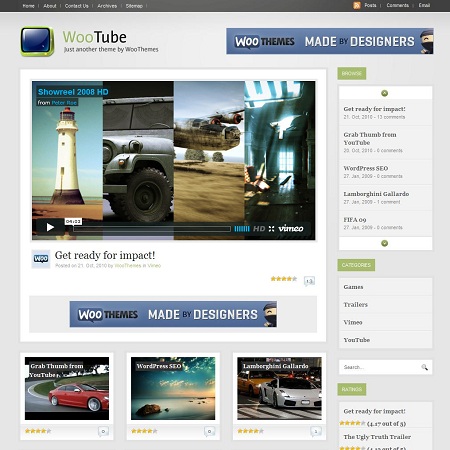This screenshot has width=450, height=450.
Task: Rate WordPress SEO thumbnail stars
Action: point(144,431)
